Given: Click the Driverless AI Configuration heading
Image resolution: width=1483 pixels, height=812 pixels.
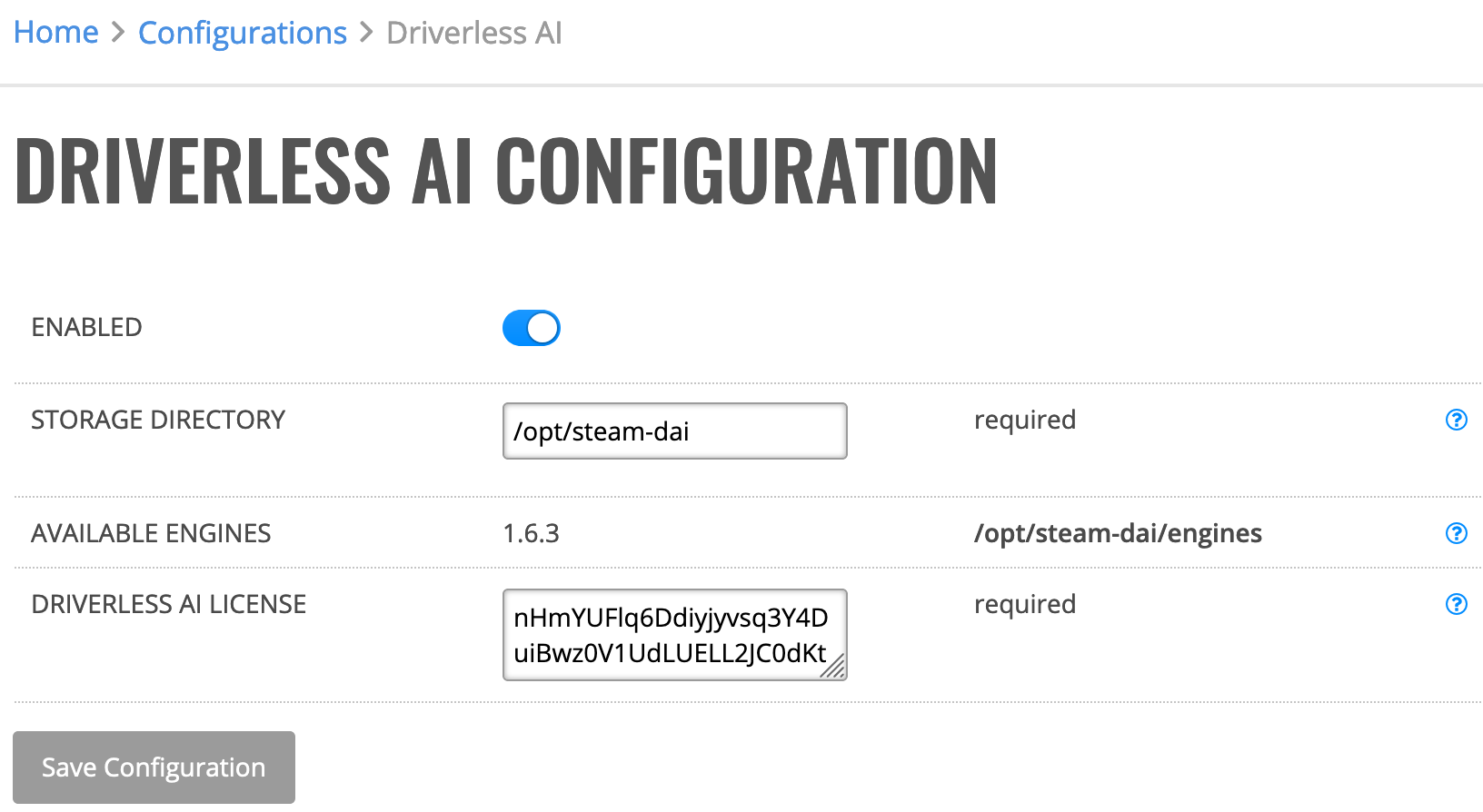Looking at the screenshot, I should click(506, 171).
